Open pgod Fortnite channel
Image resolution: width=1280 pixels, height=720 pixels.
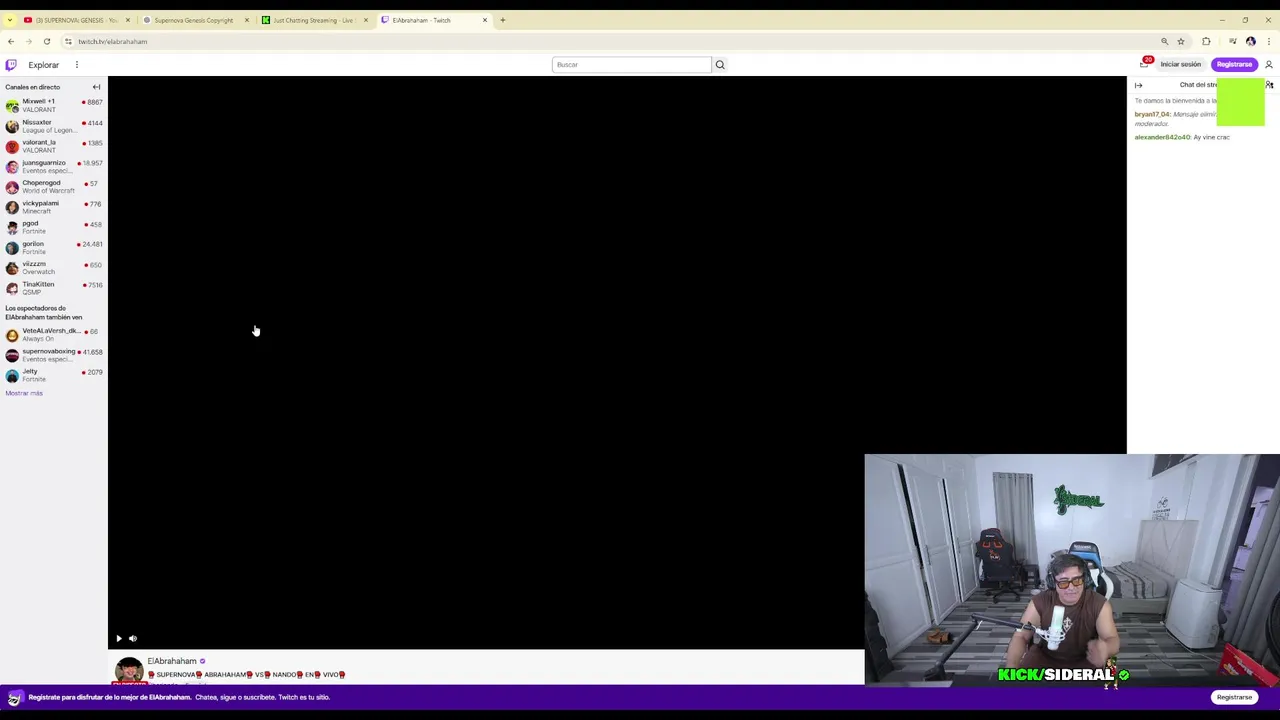(54, 227)
